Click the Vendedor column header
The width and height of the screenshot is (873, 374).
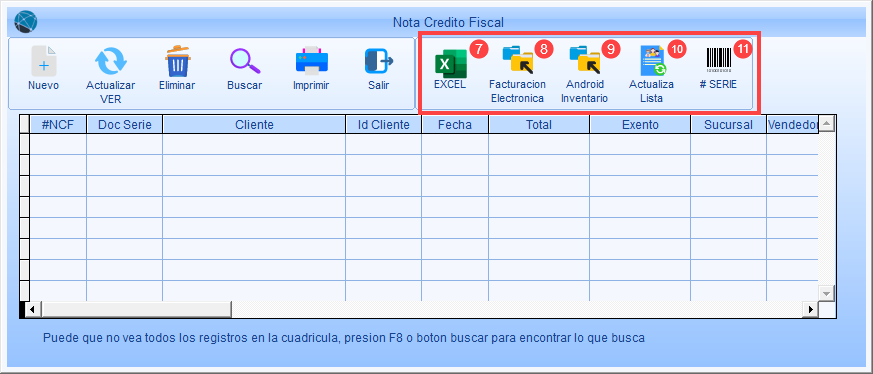click(792, 125)
